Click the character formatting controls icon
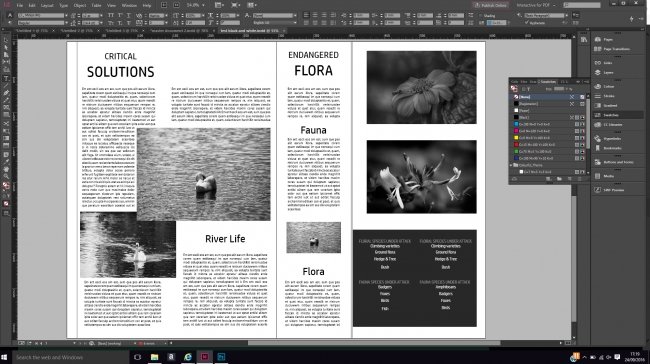Image resolution: width=650 pixels, height=364 pixels. [10, 15]
